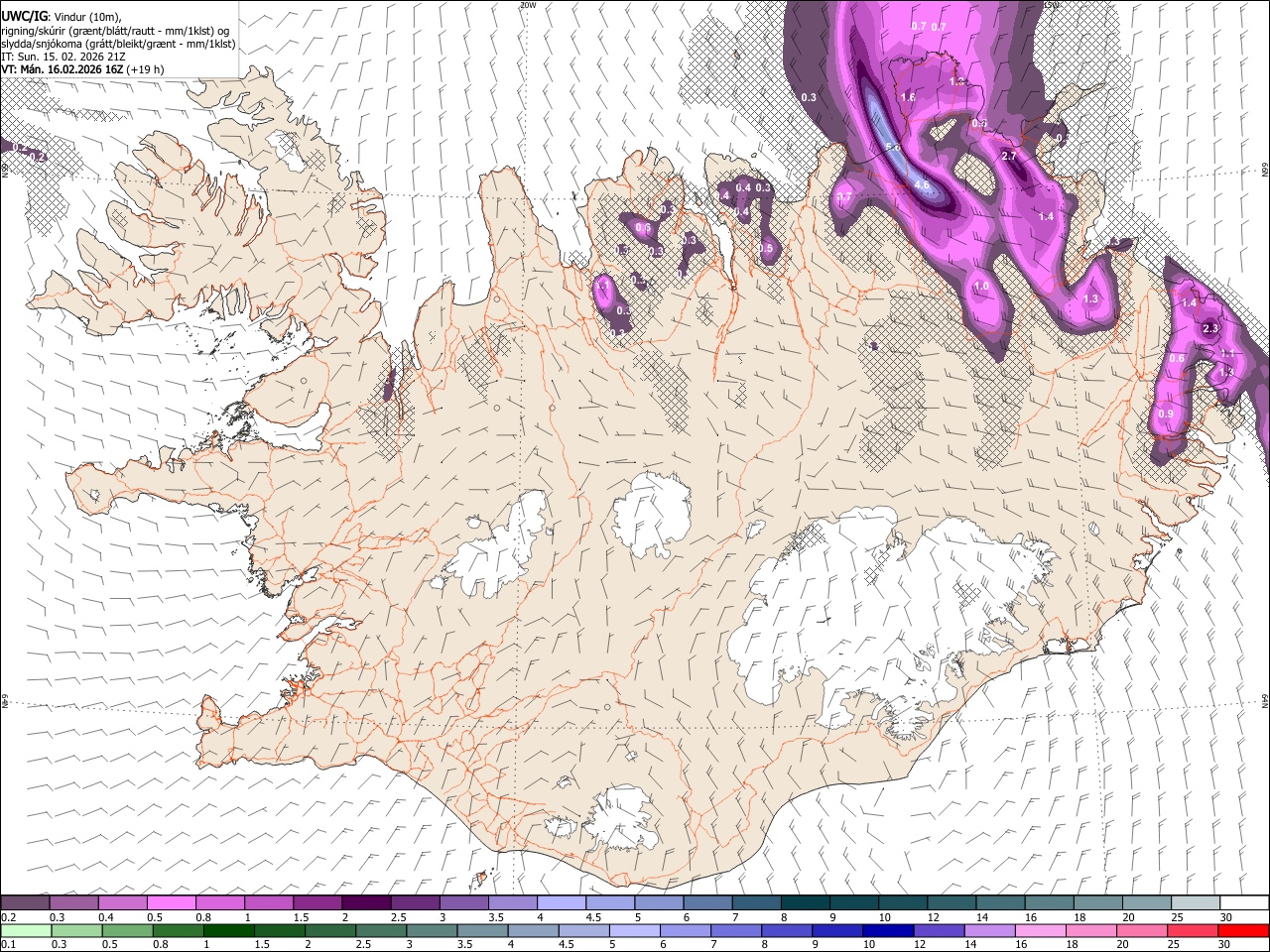Image resolution: width=1270 pixels, height=952 pixels.
Task: Pick the dark mauve 0.2–0.3 snow scale swatch
Action: [x=25, y=903]
